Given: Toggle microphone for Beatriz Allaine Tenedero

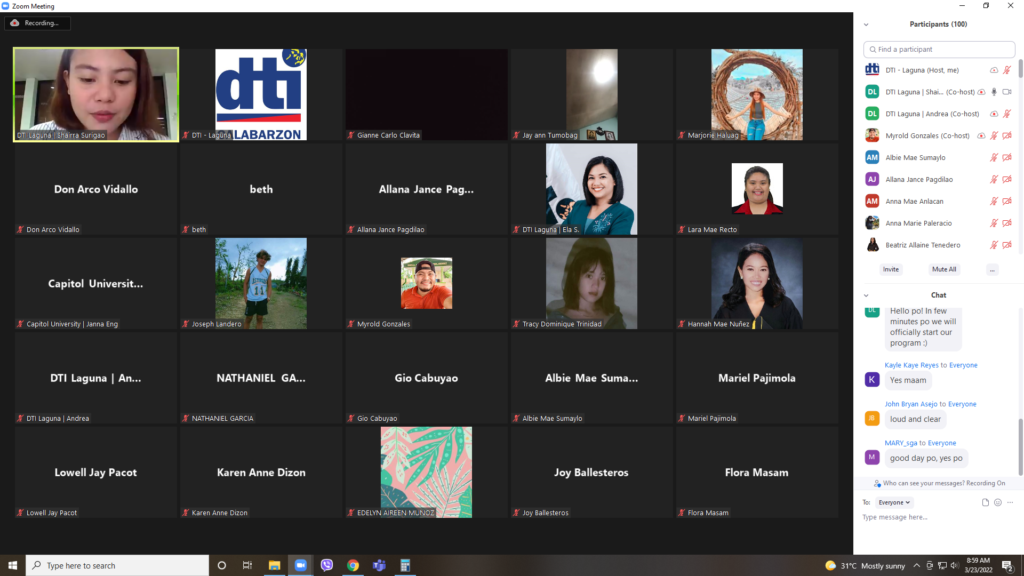Looking at the screenshot, I should pos(994,245).
